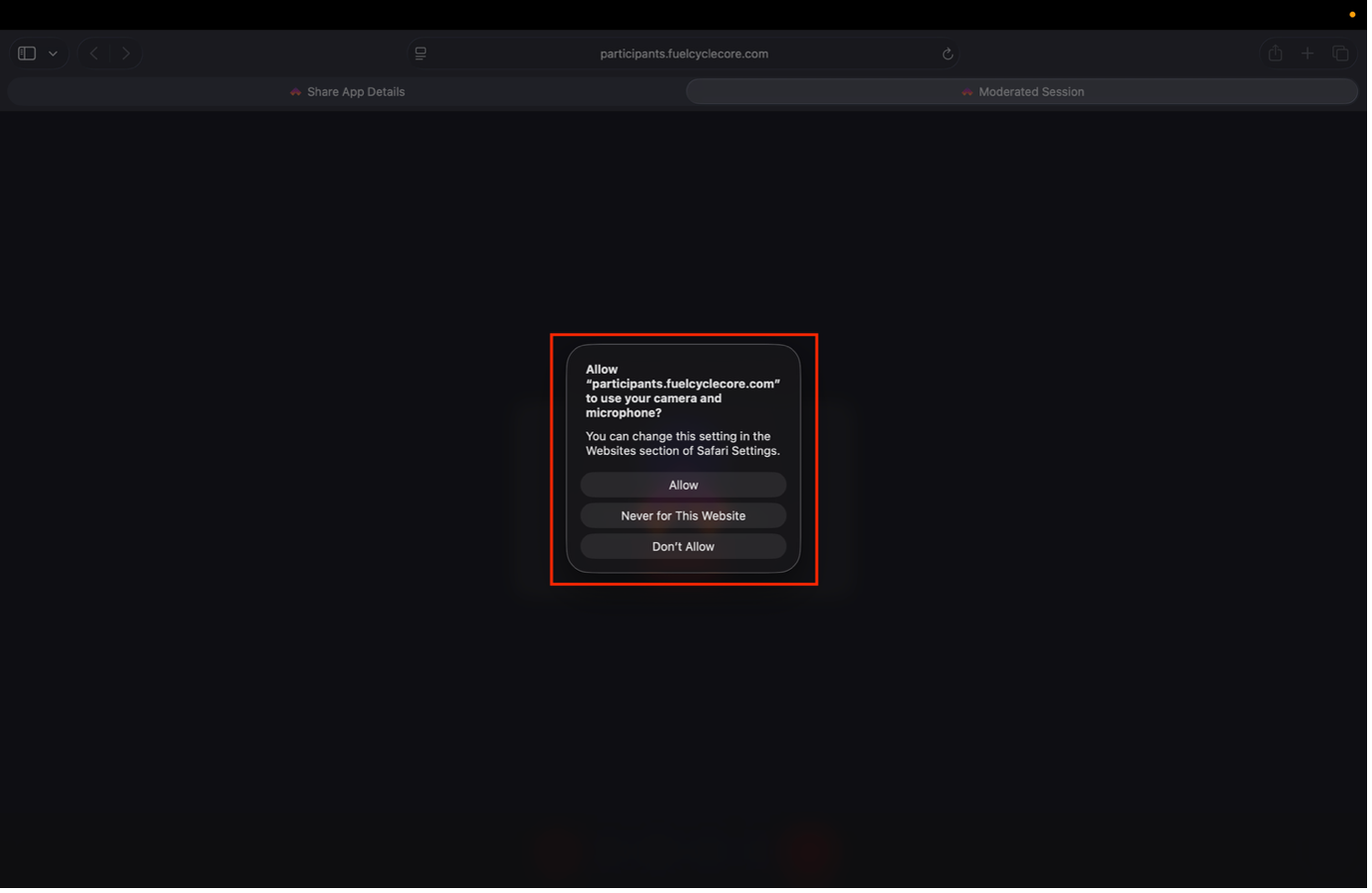
Task: Click the favicon on the Share App Details tab
Action: tap(294, 91)
